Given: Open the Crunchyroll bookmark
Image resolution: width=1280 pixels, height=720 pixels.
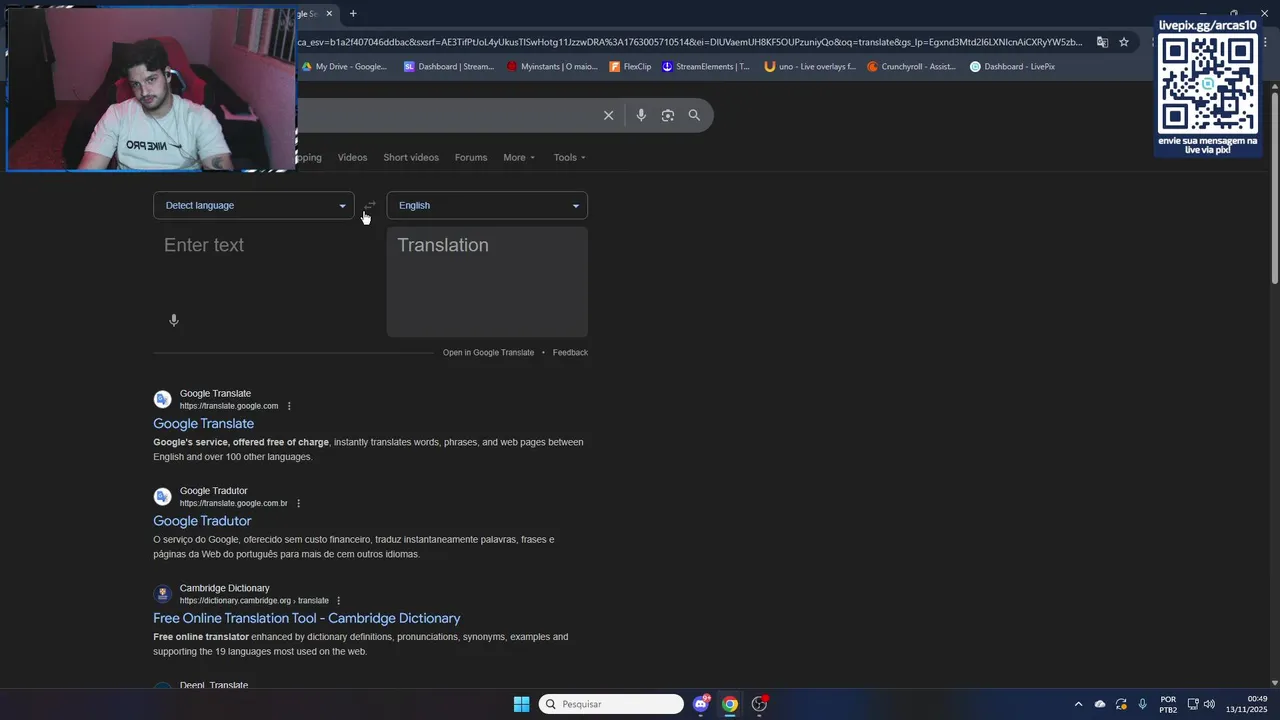Looking at the screenshot, I should coord(911,67).
